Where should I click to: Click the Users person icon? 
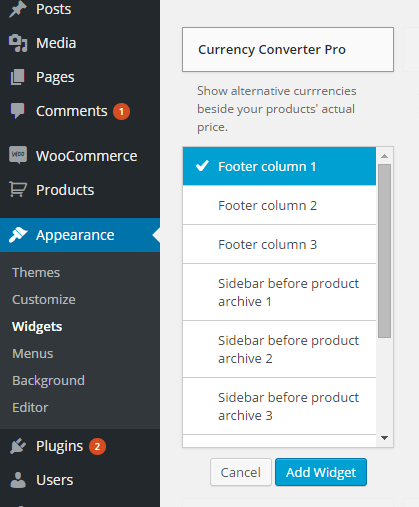click(18, 480)
